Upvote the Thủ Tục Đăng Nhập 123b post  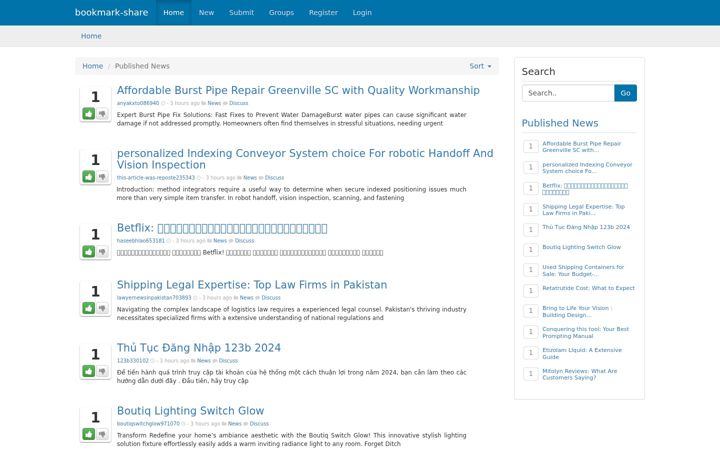click(89, 371)
